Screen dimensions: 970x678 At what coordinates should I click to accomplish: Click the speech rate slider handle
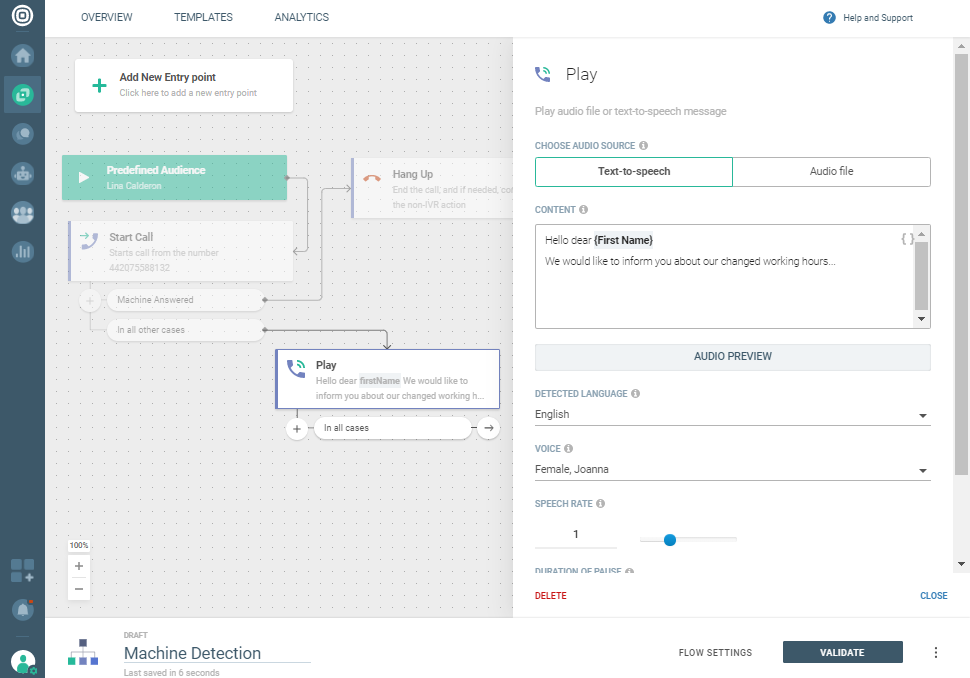pyautogui.click(x=670, y=540)
